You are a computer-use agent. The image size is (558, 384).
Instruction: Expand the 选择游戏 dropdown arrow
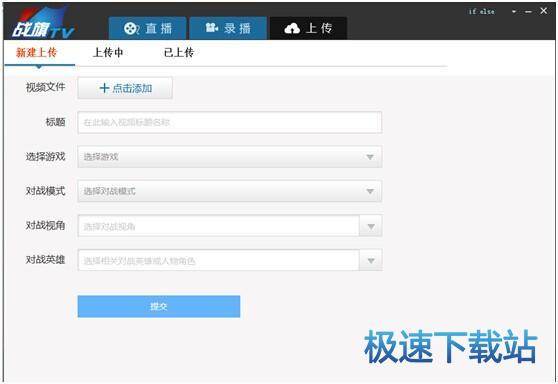370,157
